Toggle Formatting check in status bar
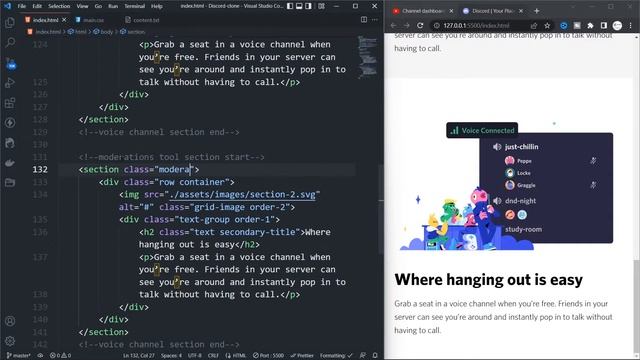Screen dimensions: 640x360 336,356
